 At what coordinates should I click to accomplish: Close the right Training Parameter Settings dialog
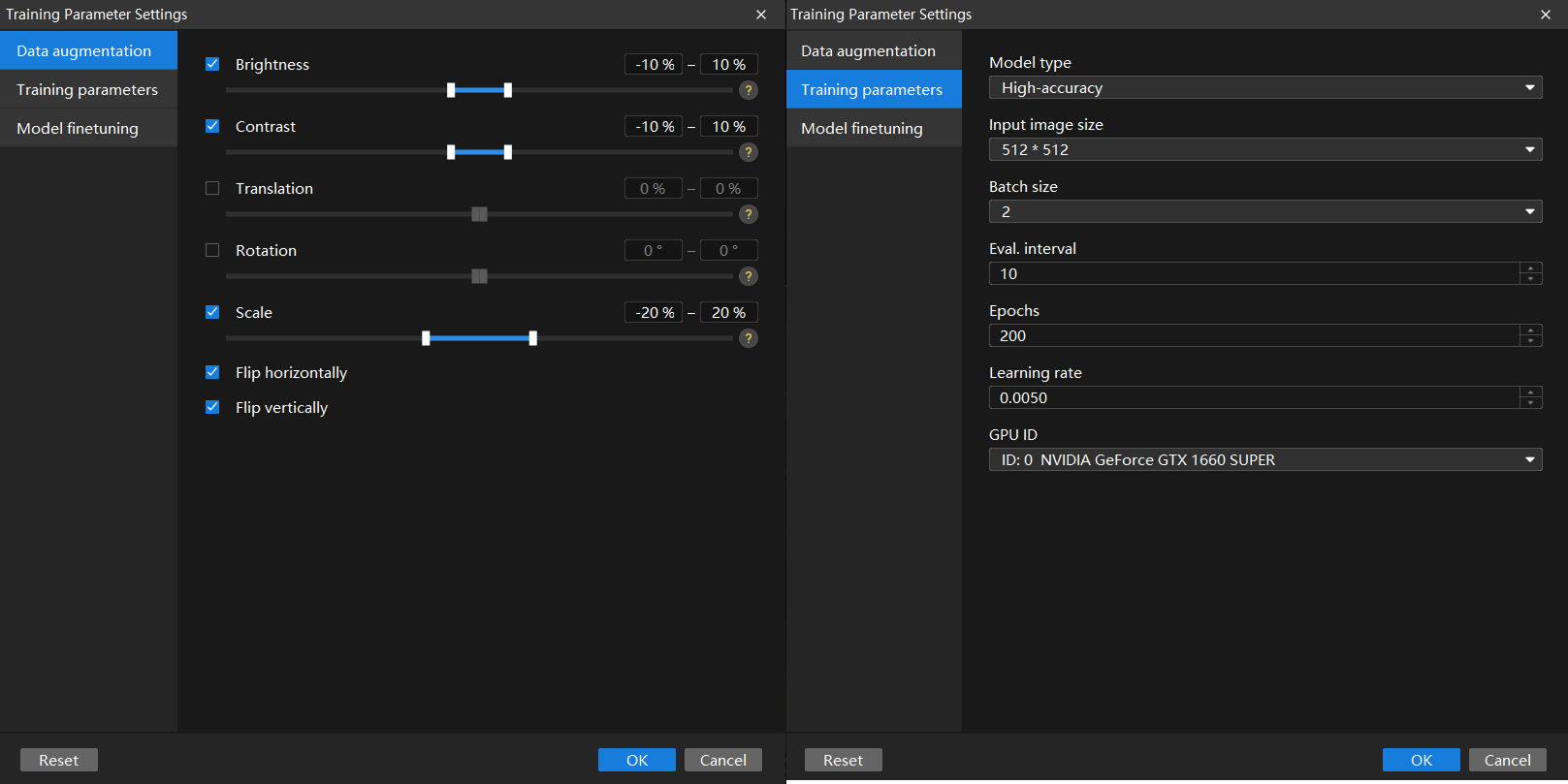tap(1546, 15)
